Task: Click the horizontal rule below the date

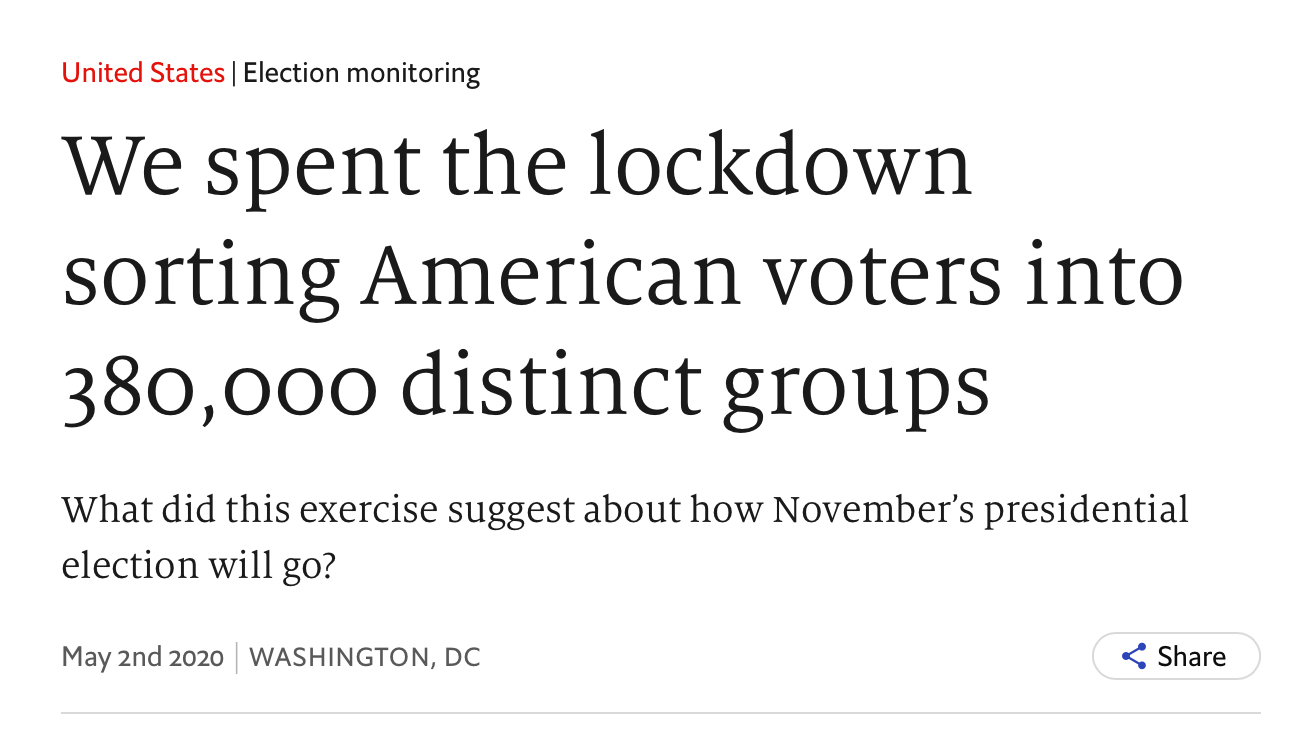Action: coord(660,713)
